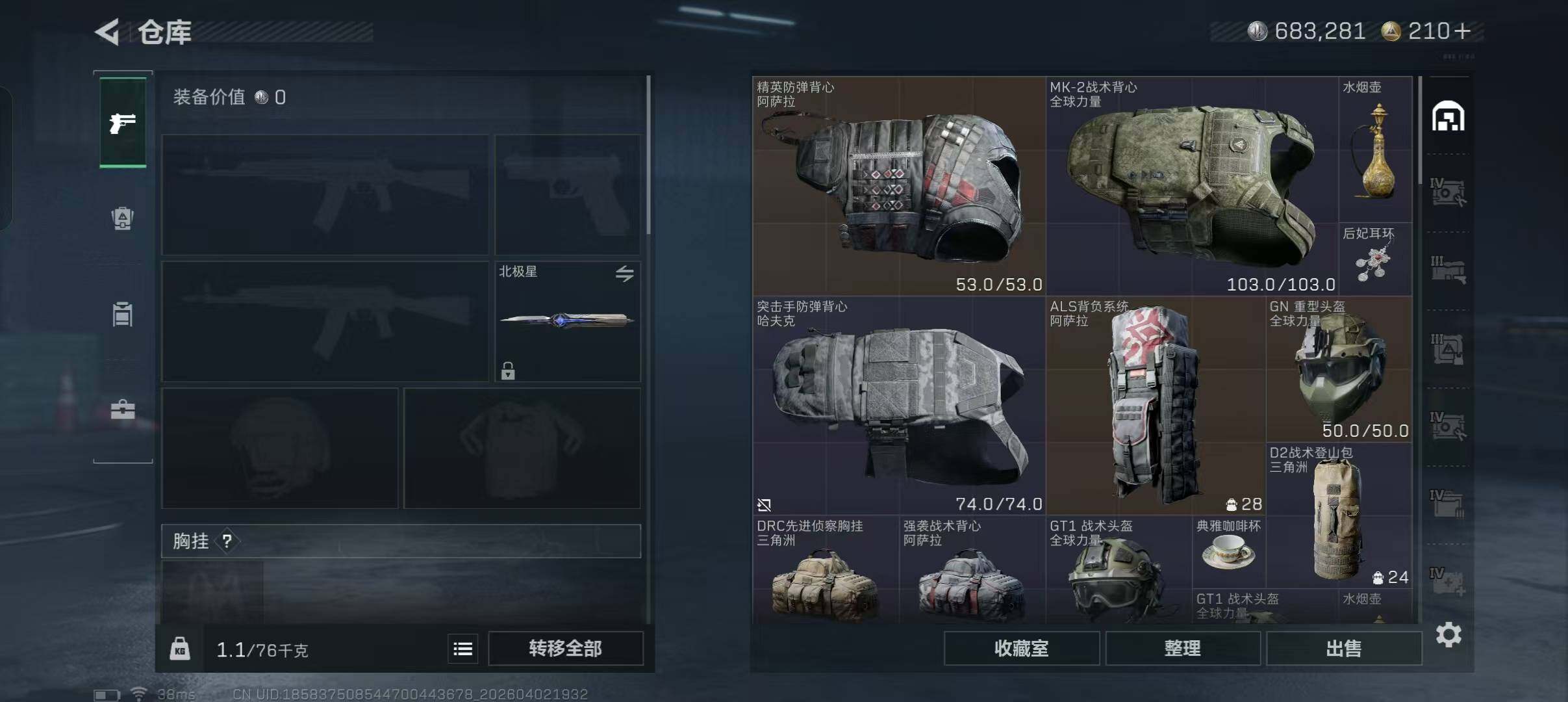Open the main stash house icon

click(1448, 116)
